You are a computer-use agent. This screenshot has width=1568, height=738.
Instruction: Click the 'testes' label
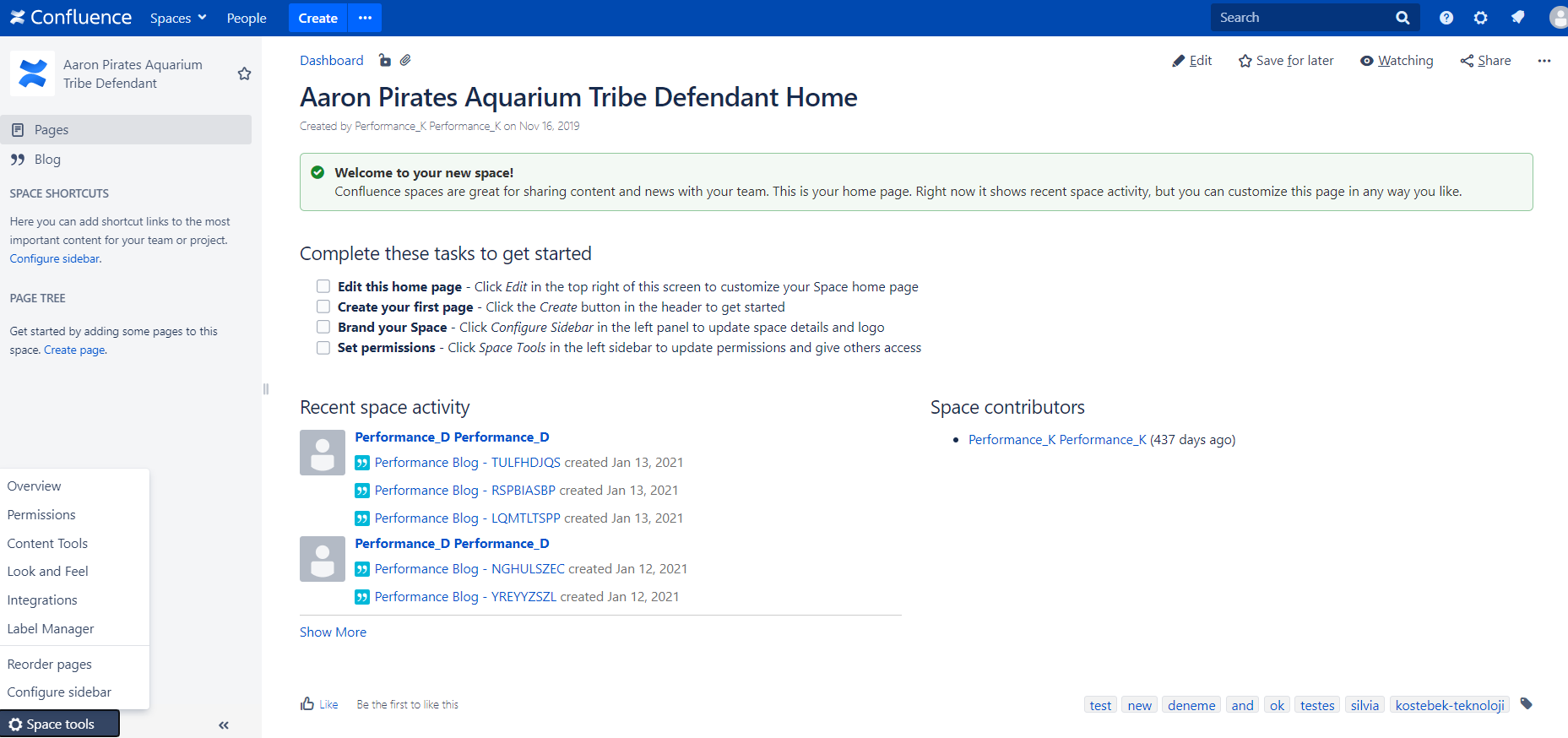[x=1317, y=706]
